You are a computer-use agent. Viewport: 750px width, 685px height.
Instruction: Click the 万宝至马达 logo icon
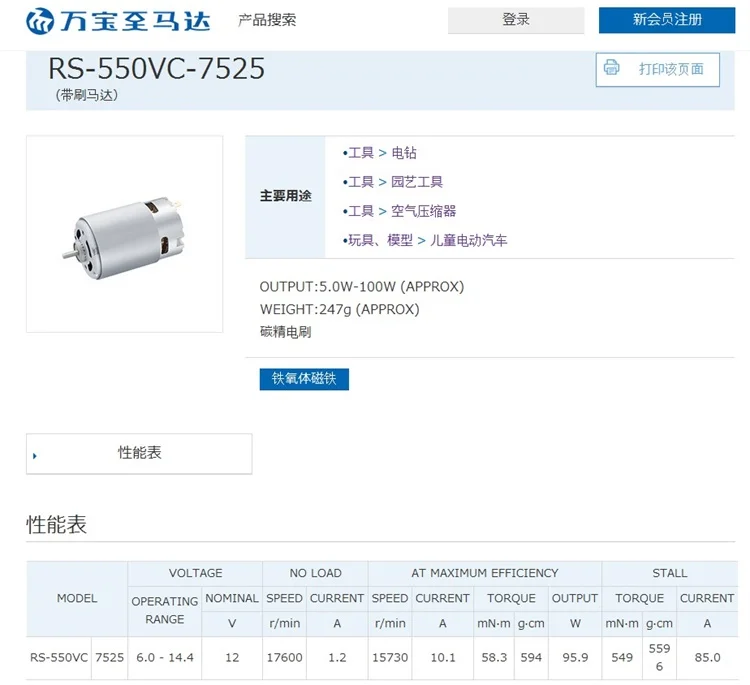[x=40, y=21]
